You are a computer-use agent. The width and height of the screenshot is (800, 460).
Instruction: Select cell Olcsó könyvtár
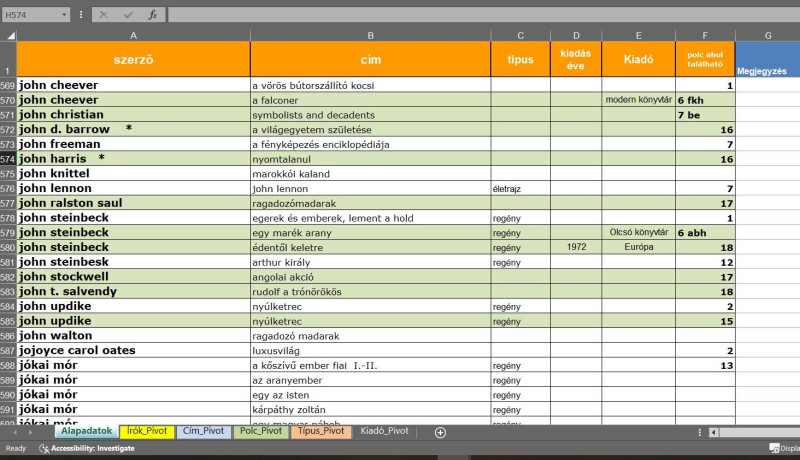coord(638,233)
